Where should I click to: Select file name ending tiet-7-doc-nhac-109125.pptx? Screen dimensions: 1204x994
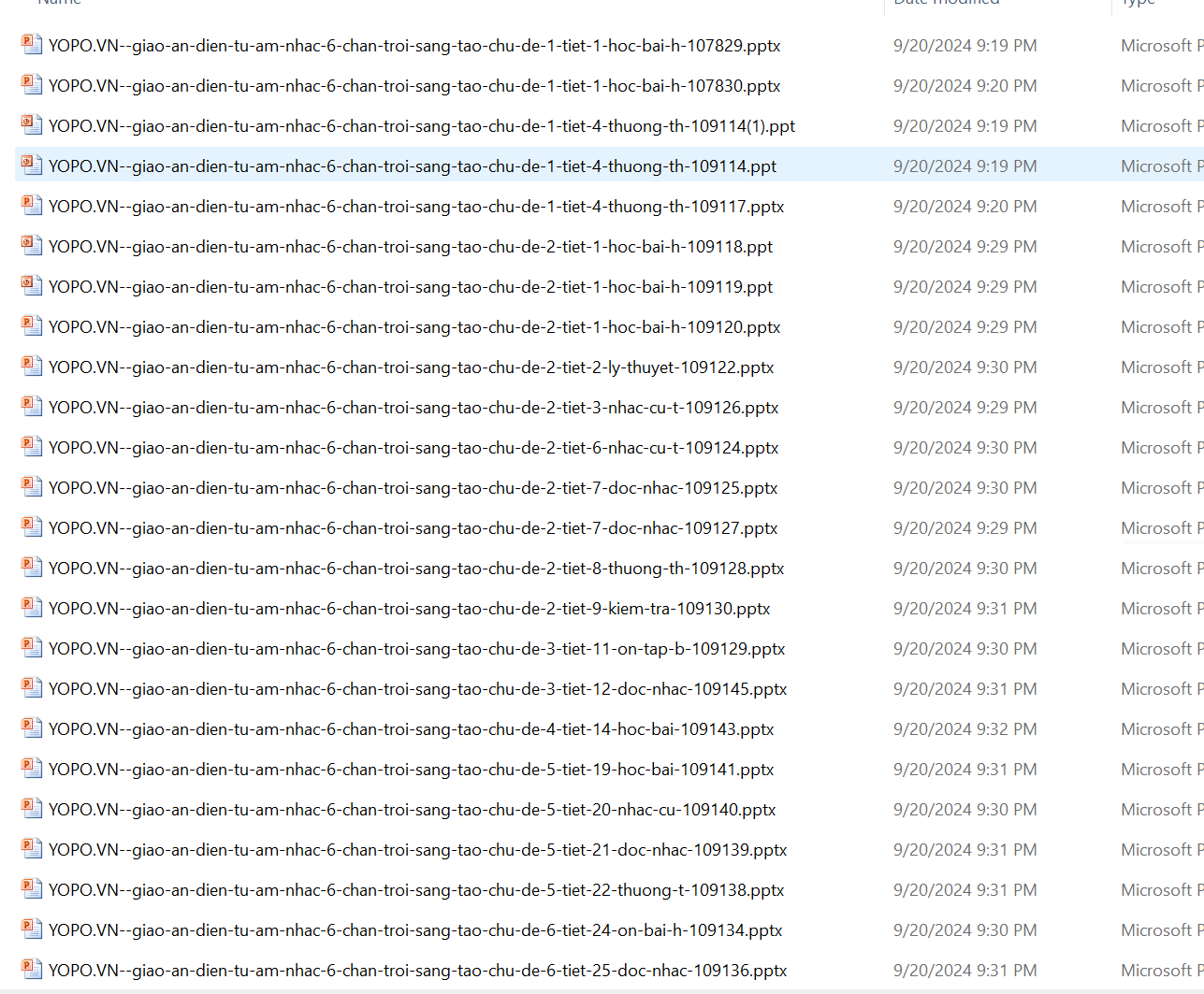coord(413,488)
